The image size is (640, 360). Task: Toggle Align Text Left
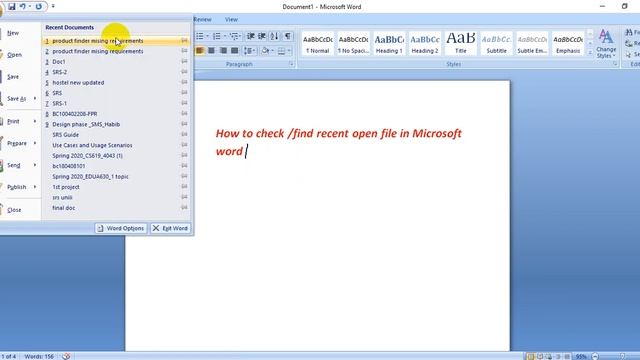(200, 51)
